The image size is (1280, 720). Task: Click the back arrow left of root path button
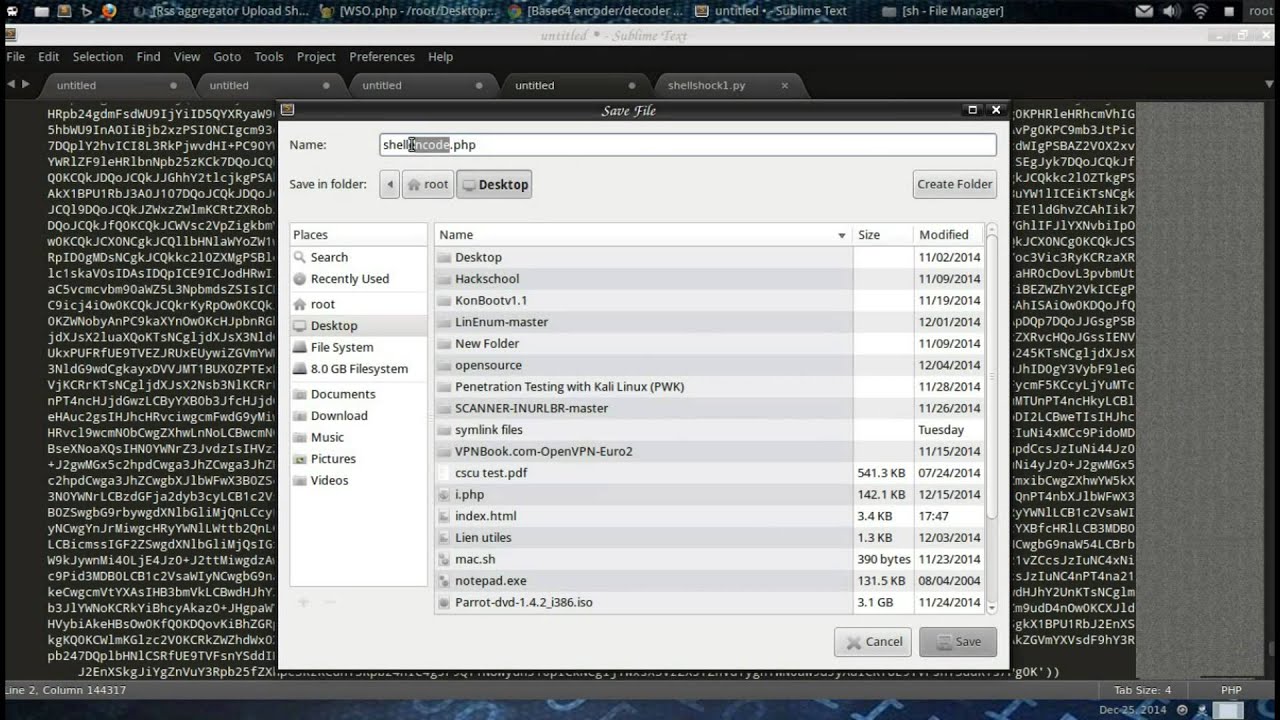coord(389,184)
